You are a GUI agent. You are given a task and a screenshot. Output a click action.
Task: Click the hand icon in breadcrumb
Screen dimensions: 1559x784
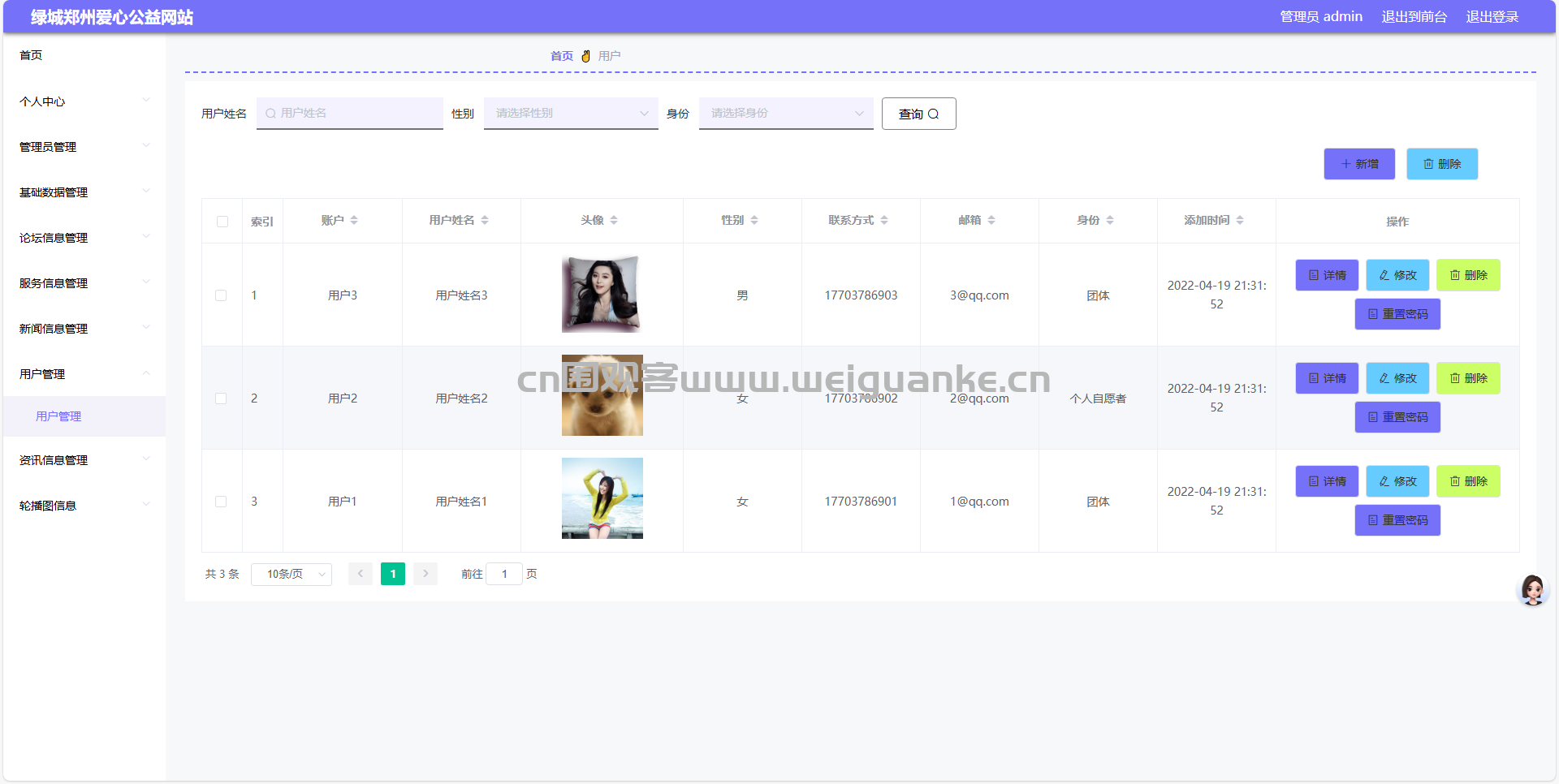pyautogui.click(x=585, y=56)
